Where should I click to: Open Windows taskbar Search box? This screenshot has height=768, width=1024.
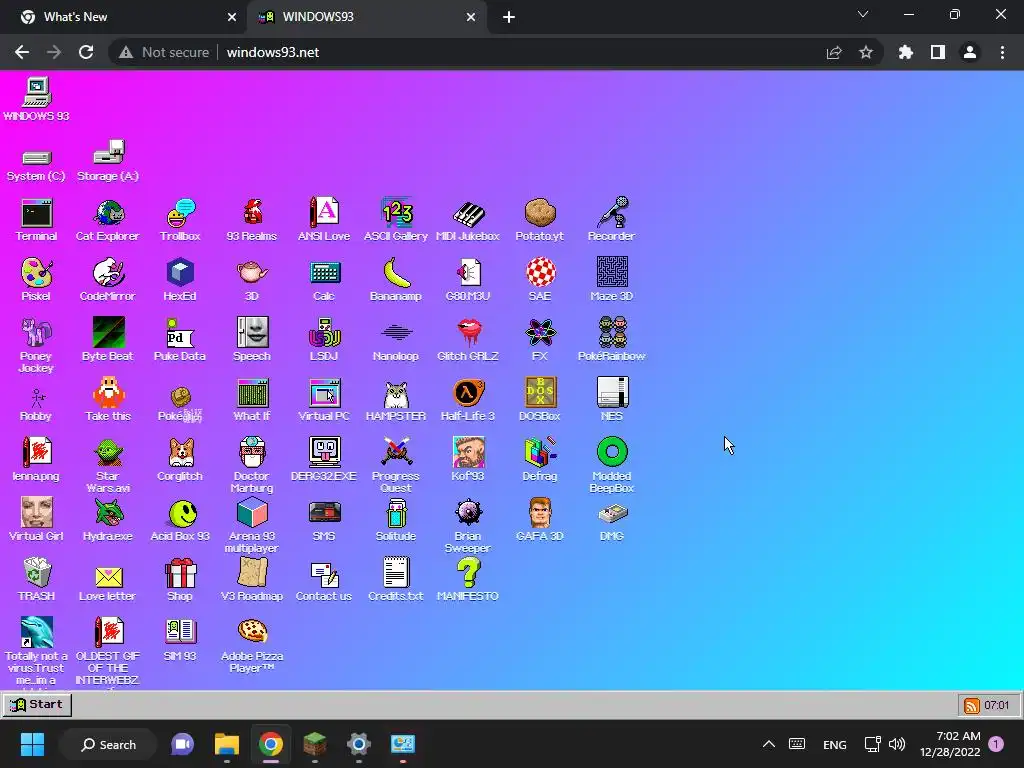pos(108,744)
